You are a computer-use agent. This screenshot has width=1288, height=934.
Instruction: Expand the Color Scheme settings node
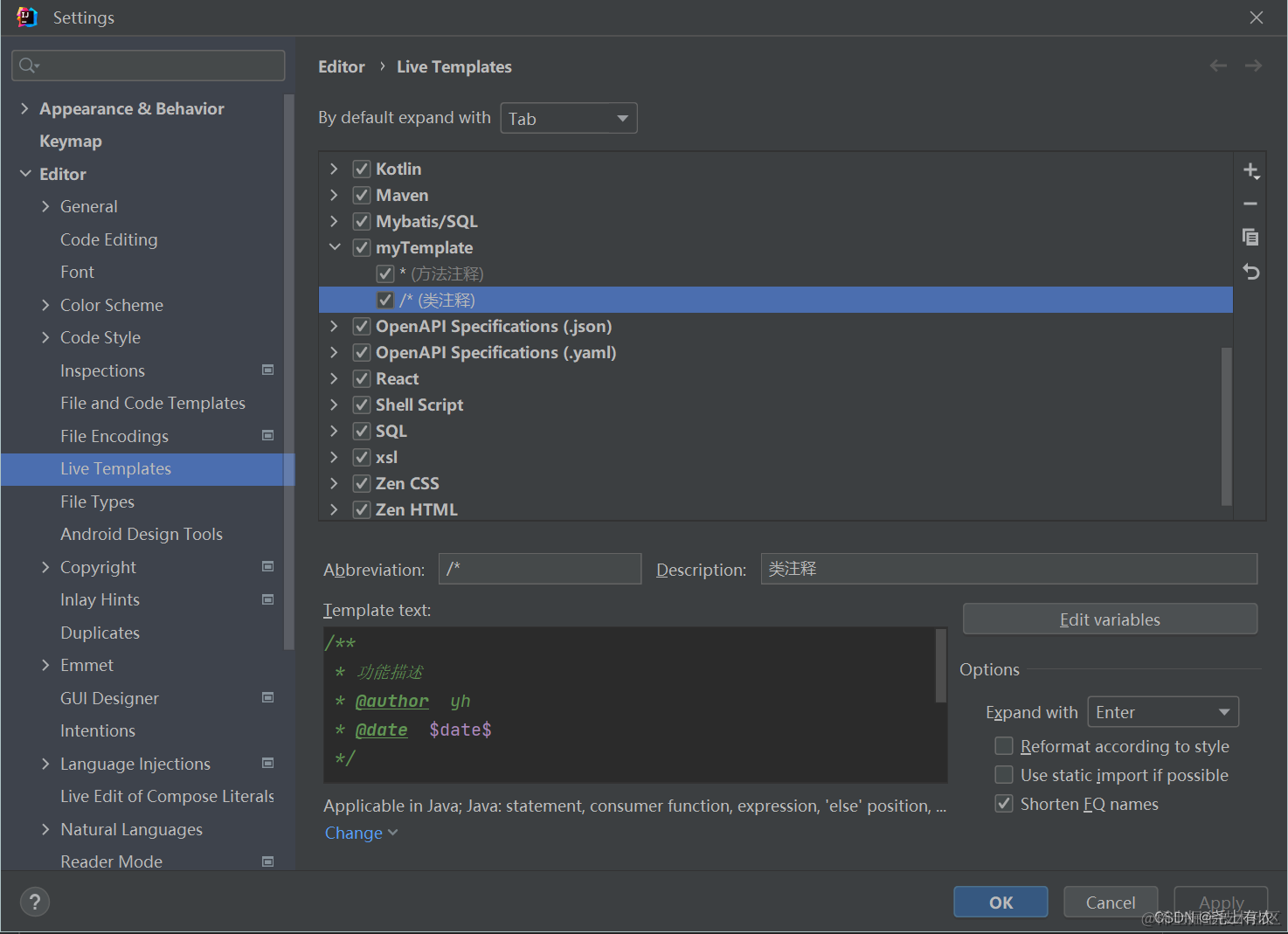coord(45,305)
